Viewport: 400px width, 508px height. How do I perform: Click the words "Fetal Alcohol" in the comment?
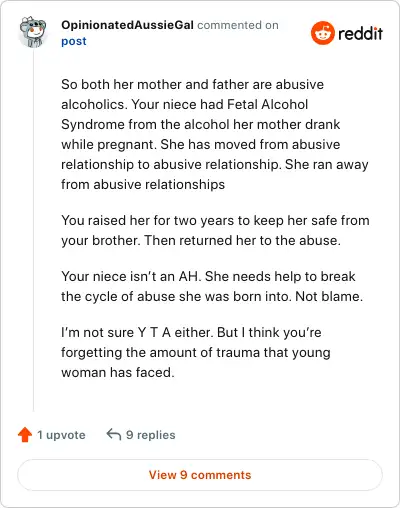267,104
